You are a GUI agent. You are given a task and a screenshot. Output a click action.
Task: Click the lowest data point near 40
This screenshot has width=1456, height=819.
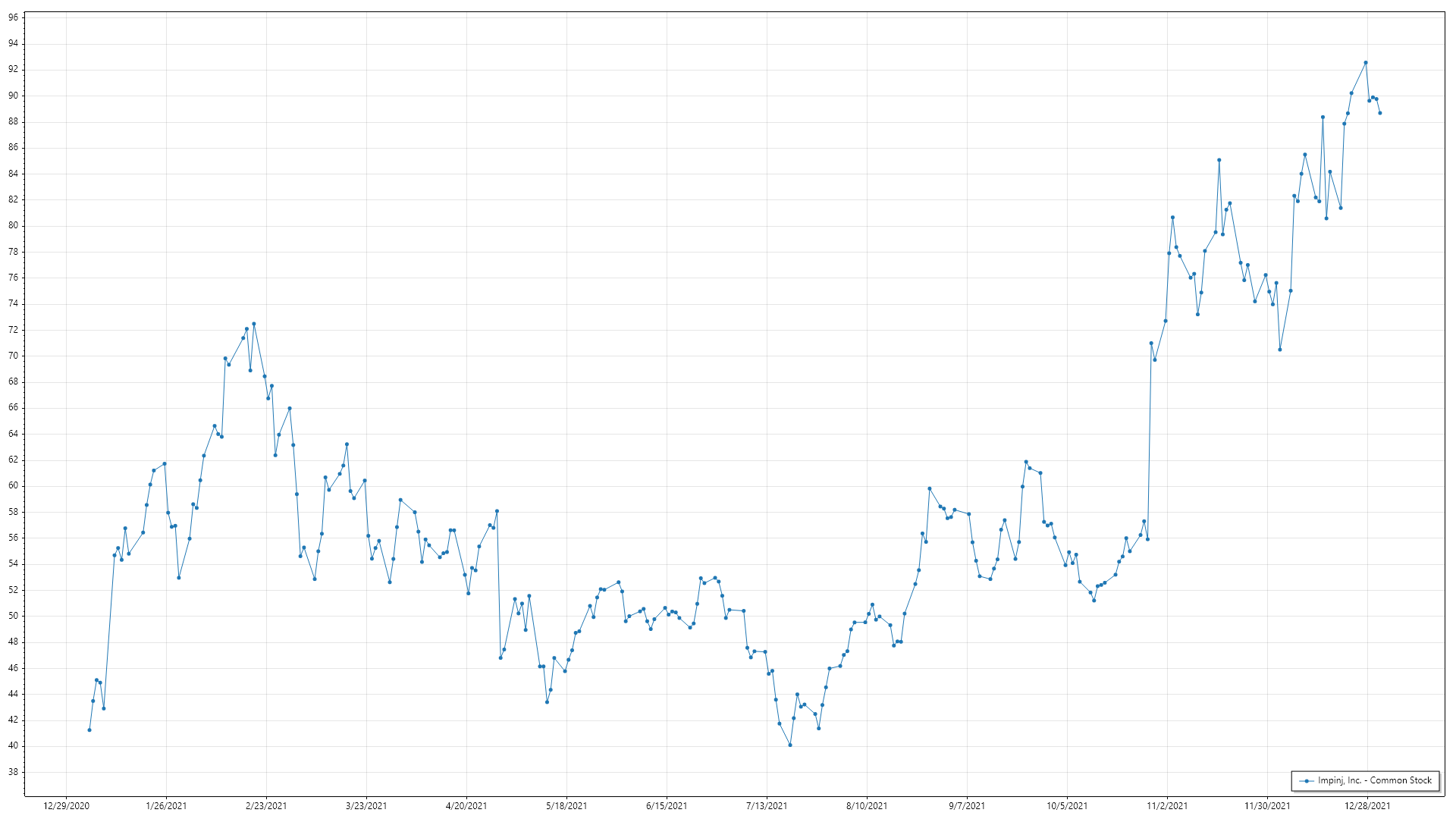(790, 745)
